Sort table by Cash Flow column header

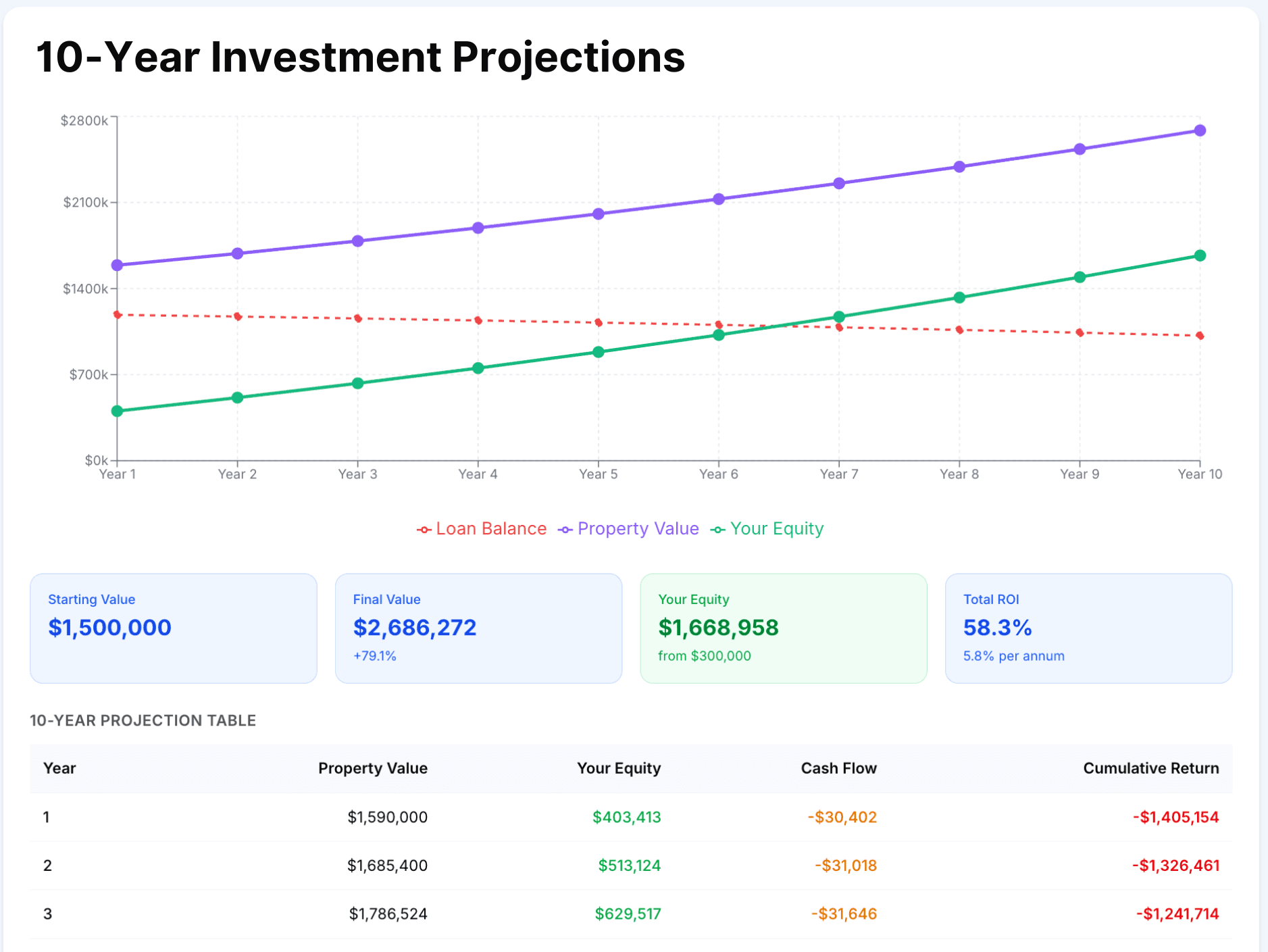(x=838, y=768)
